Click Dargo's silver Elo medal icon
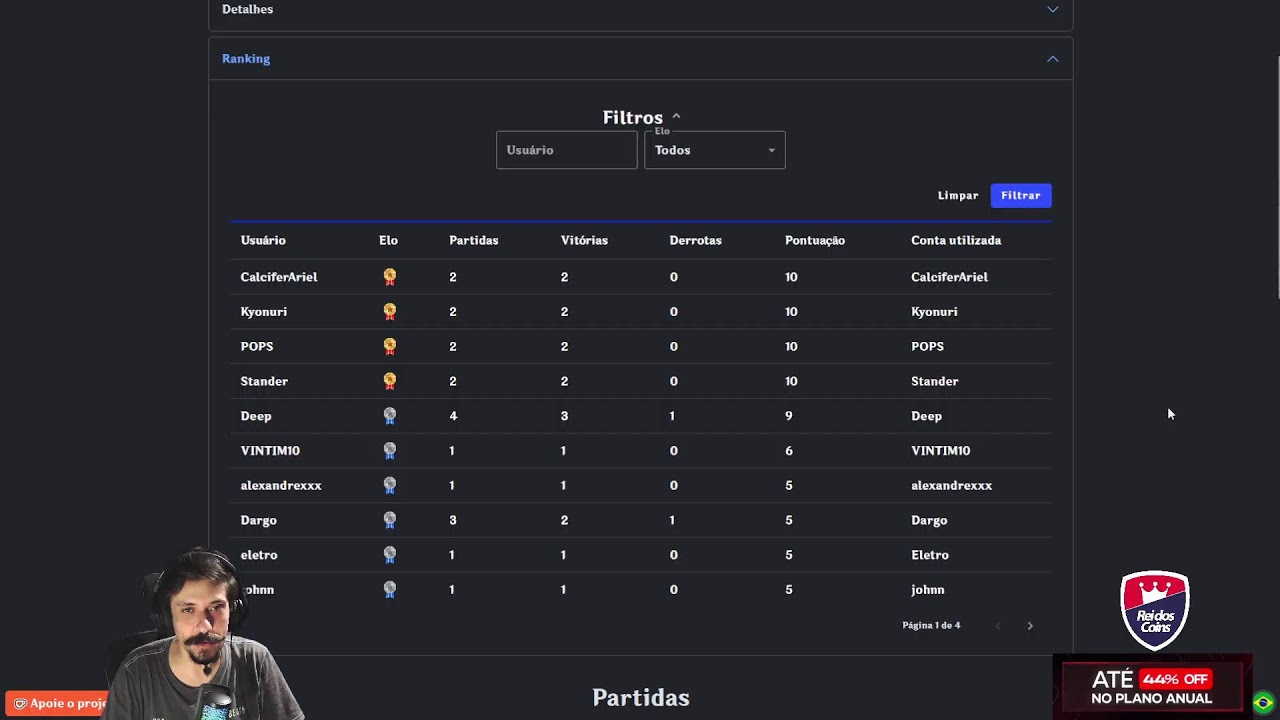The width and height of the screenshot is (1280, 720). pyautogui.click(x=389, y=520)
